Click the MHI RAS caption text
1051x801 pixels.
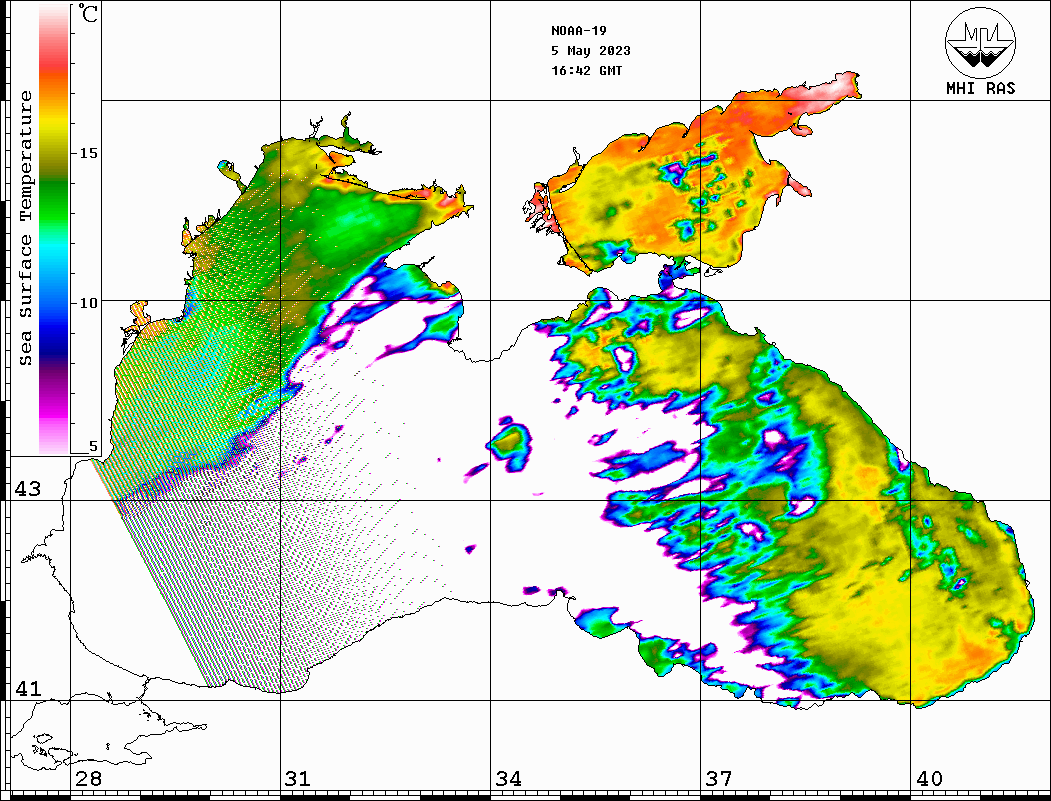pyautogui.click(x=980, y=88)
